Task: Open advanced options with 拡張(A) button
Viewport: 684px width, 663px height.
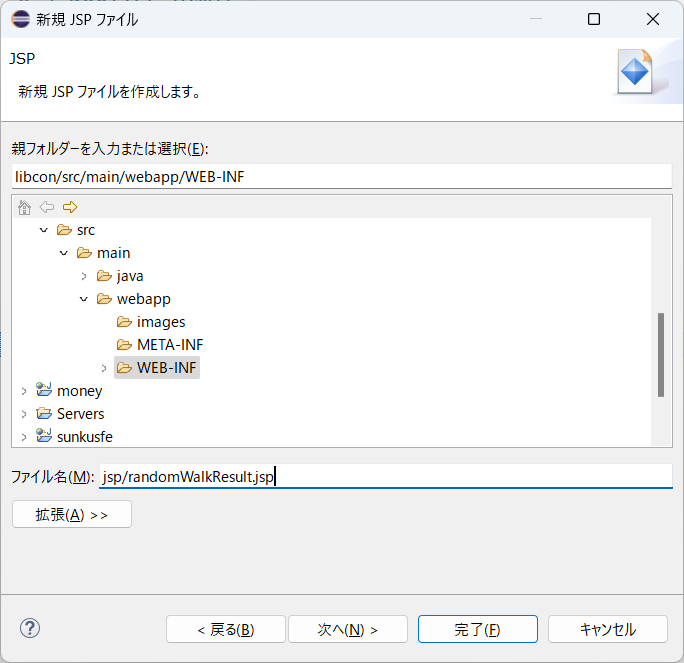Action: point(72,514)
